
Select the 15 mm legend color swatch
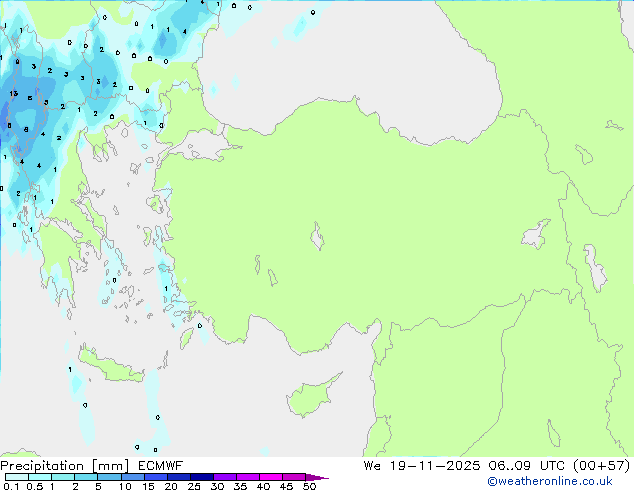click(155, 477)
